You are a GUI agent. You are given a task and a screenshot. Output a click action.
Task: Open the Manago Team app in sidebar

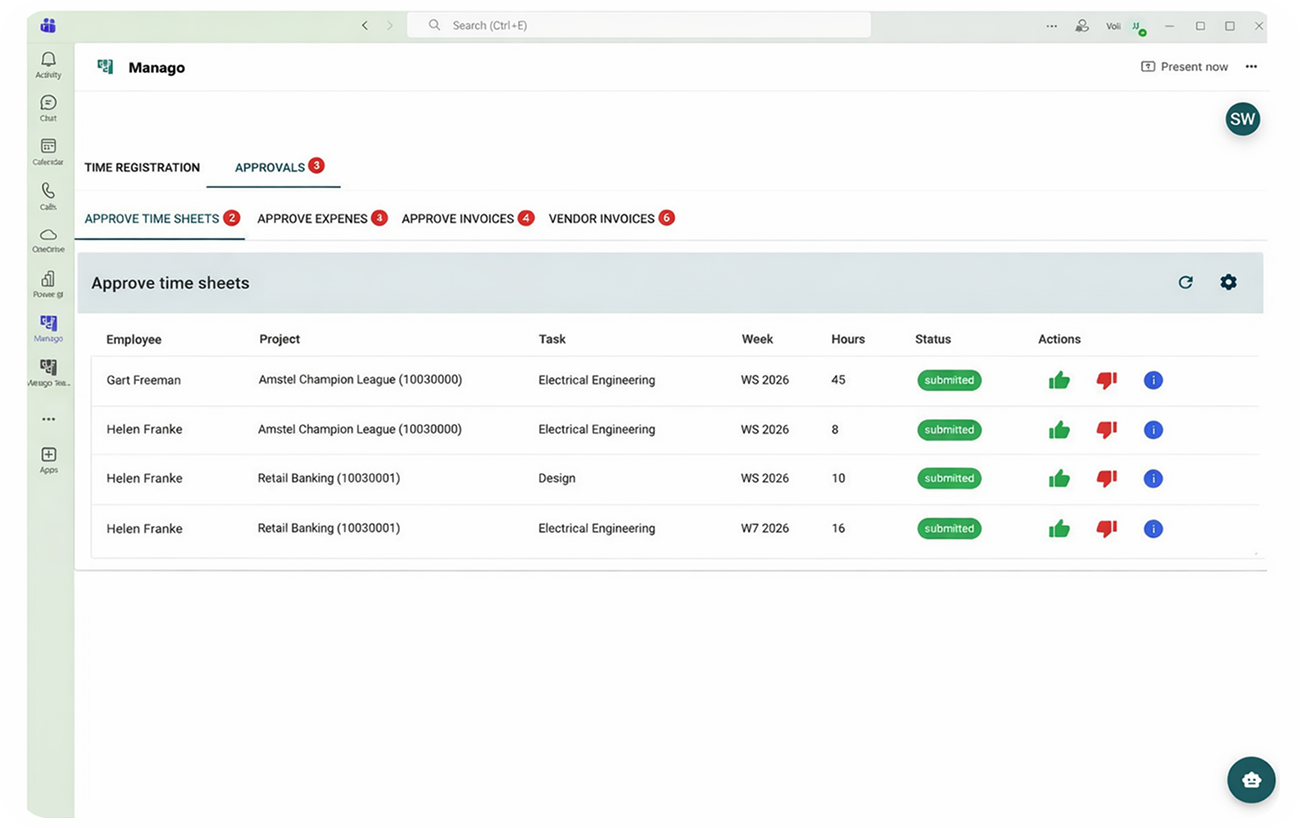tap(48, 372)
